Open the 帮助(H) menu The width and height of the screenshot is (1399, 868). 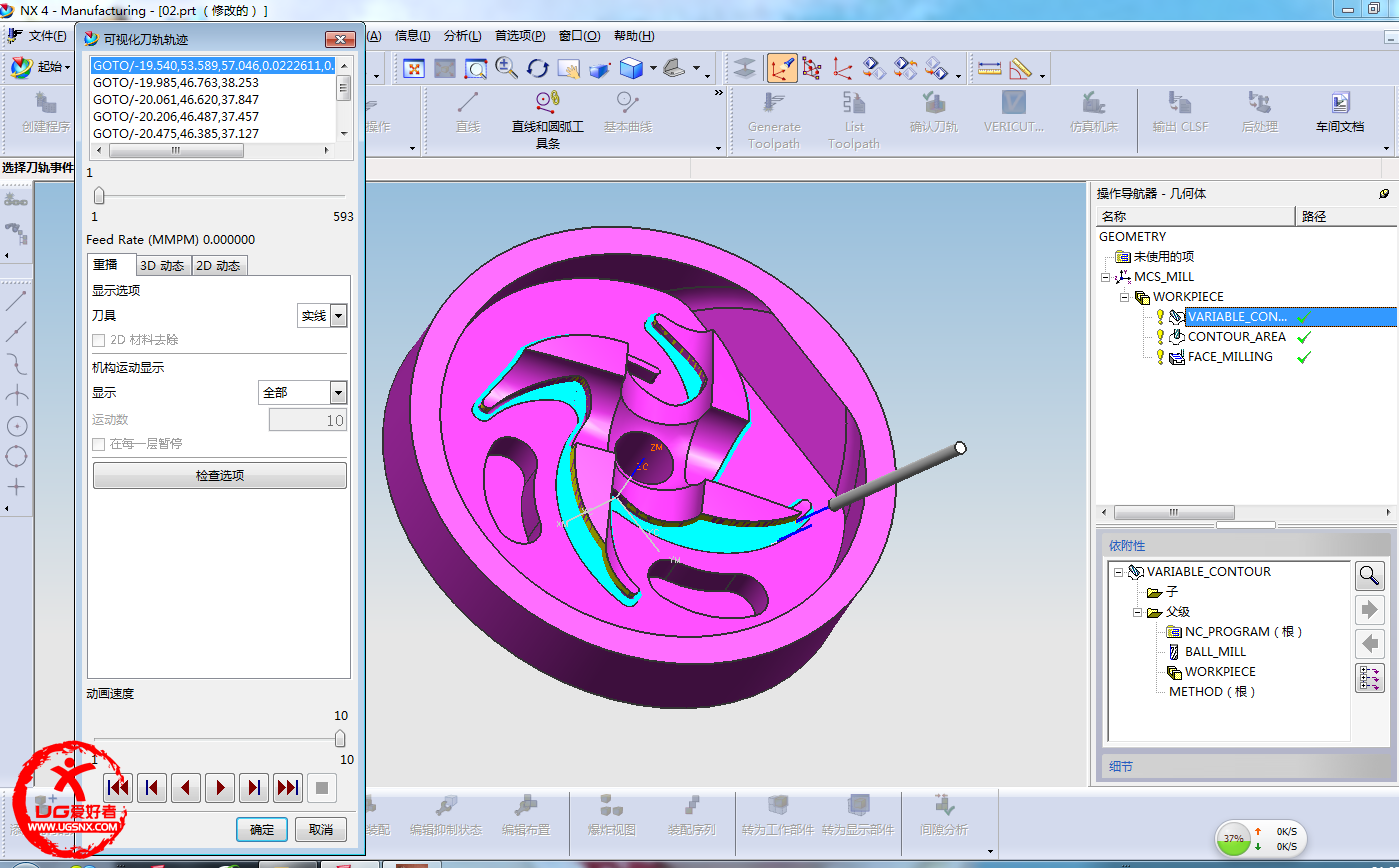pyautogui.click(x=634, y=36)
